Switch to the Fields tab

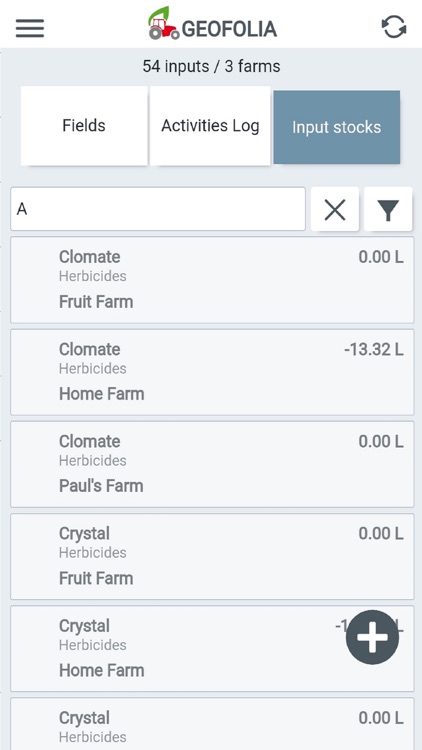click(84, 126)
